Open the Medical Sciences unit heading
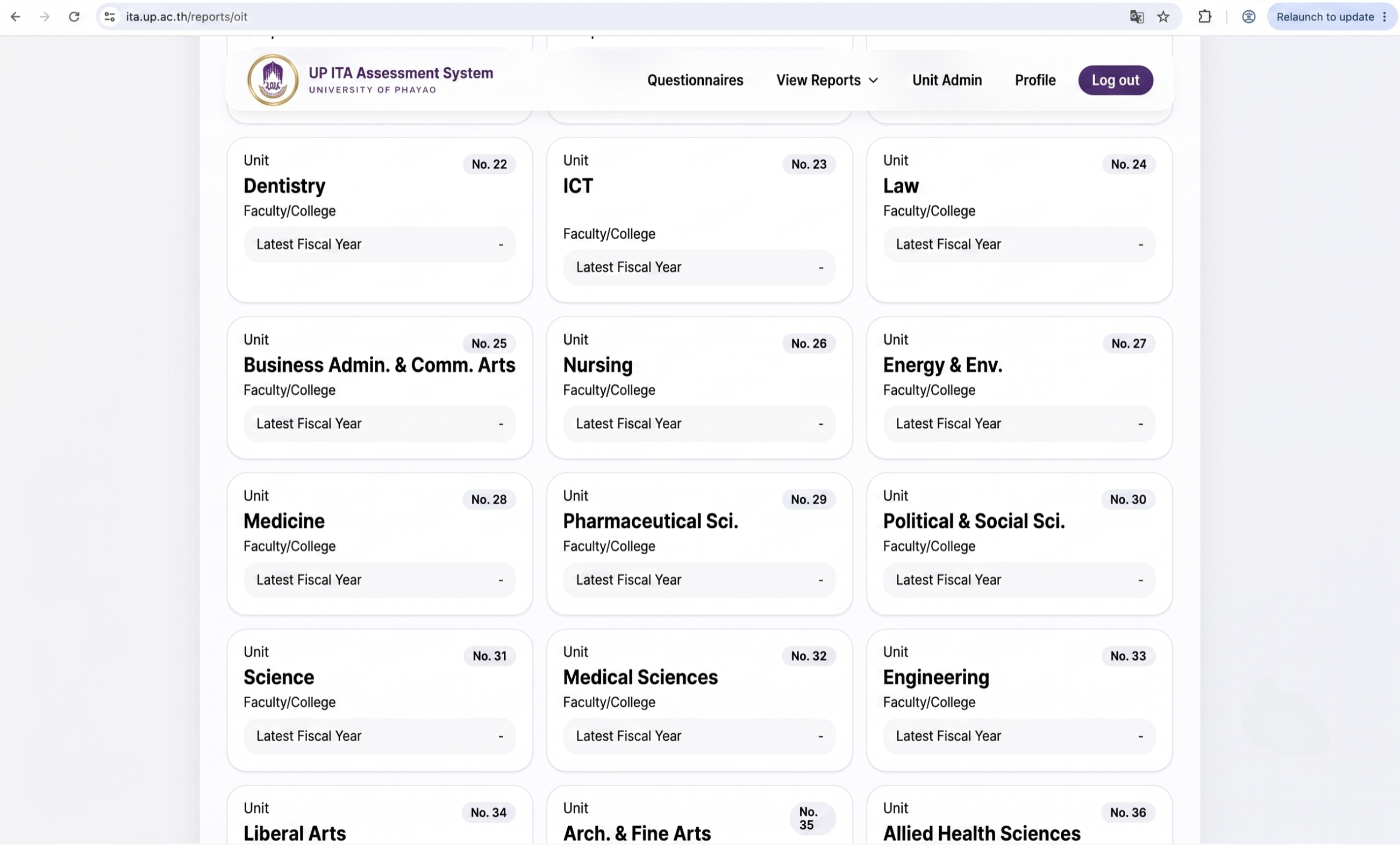This screenshot has width=1400, height=845. coord(640,677)
